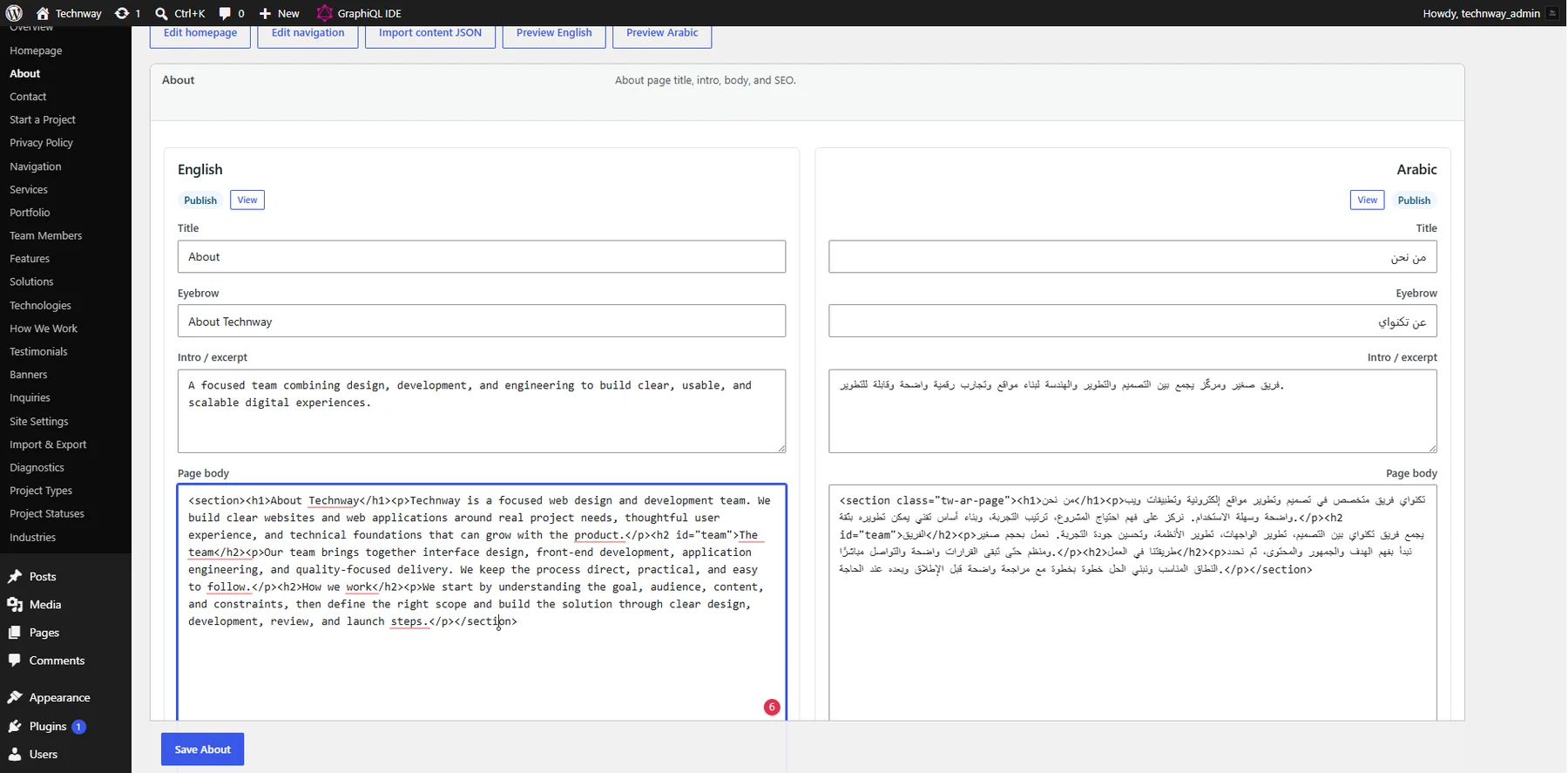Click the Save About button
The image size is (1568, 773).
click(x=202, y=749)
